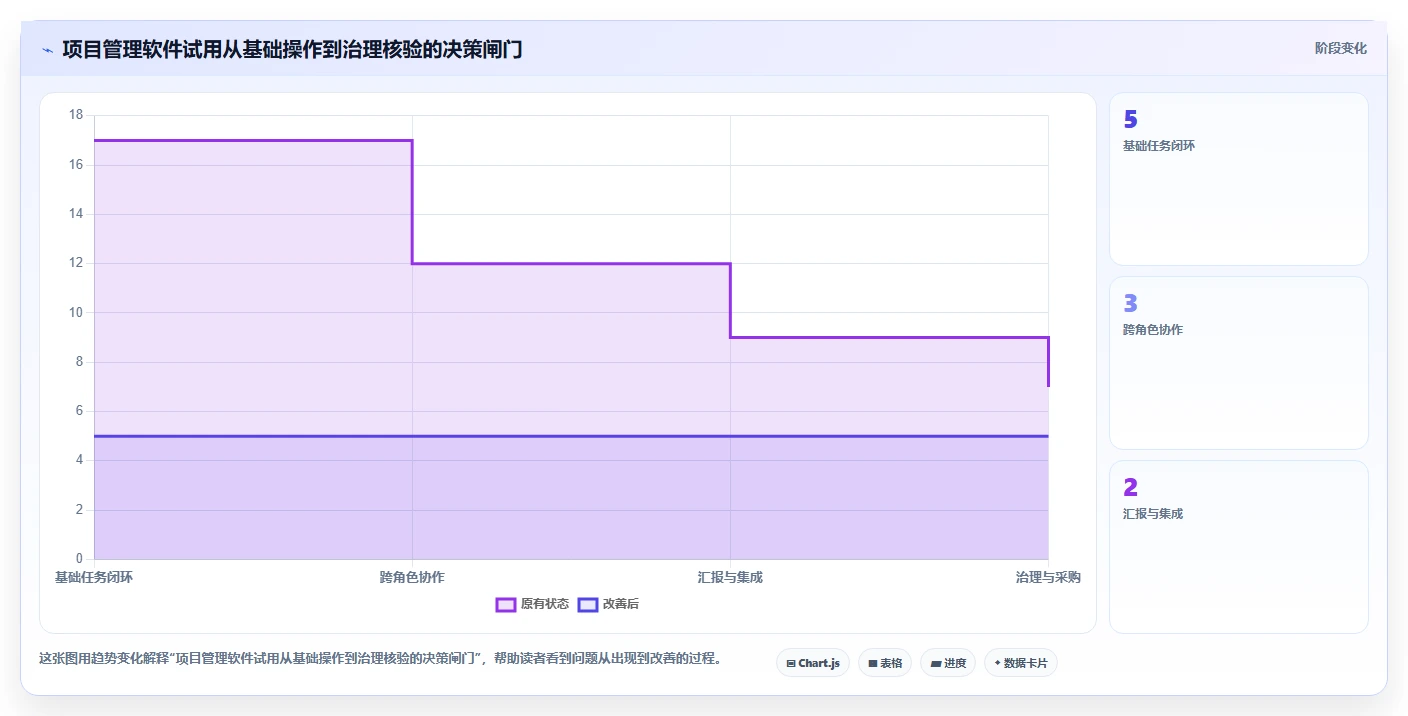This screenshot has height=716, width=1408.
Task: Click the 数据卡片 tag
Action: 1021,663
